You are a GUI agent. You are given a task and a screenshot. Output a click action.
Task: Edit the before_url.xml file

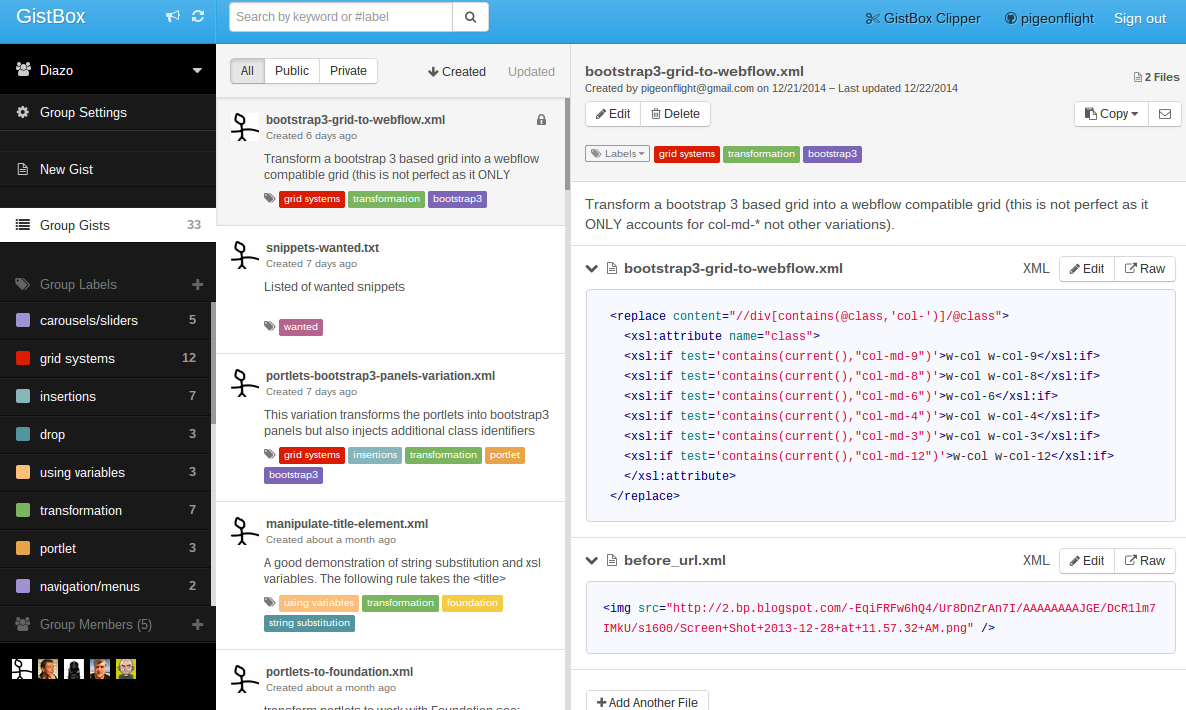pos(1087,560)
